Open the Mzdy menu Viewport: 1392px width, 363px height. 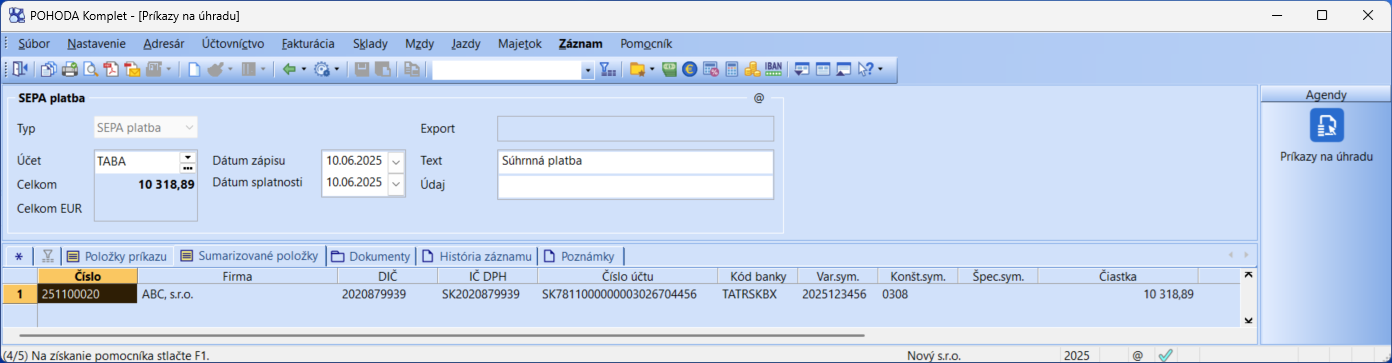click(x=420, y=44)
